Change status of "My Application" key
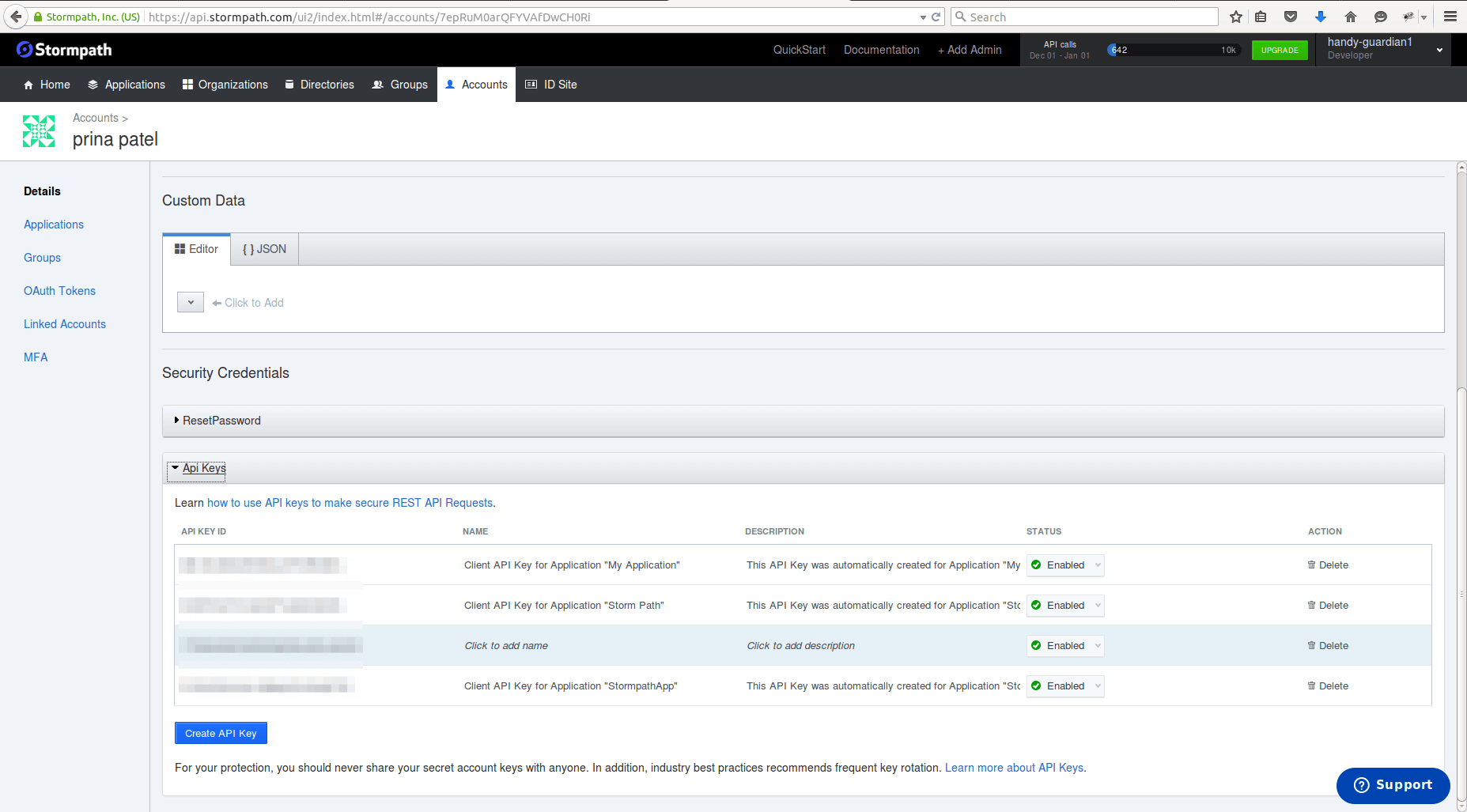Image resolution: width=1467 pixels, height=812 pixels. (1065, 565)
